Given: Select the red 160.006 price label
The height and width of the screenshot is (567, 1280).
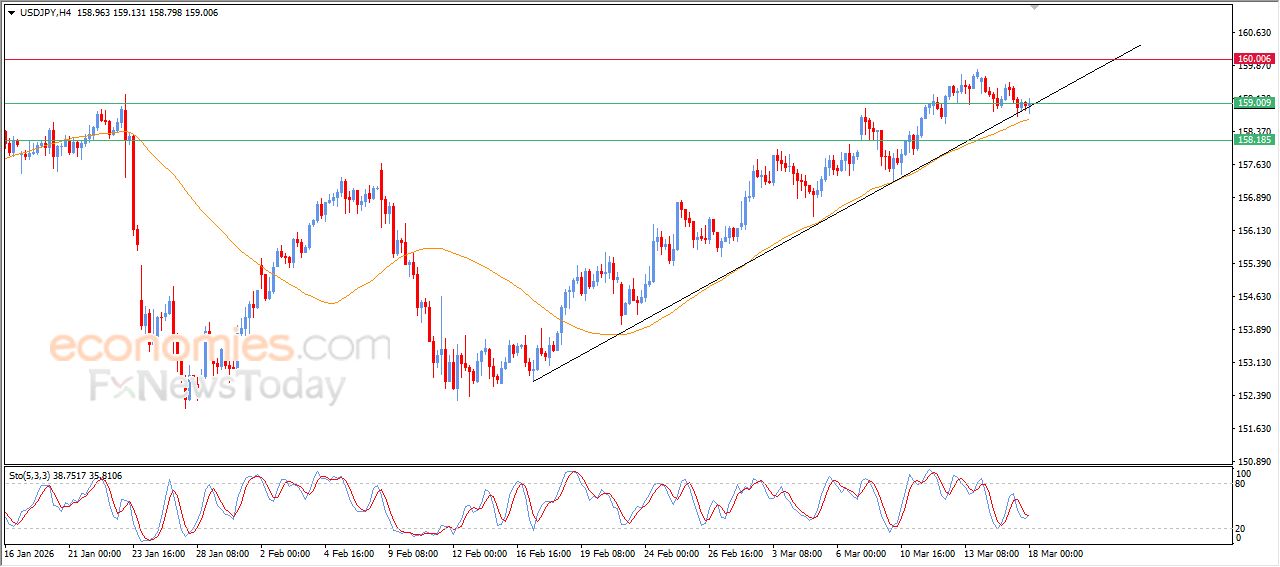Looking at the screenshot, I should click(1254, 59).
